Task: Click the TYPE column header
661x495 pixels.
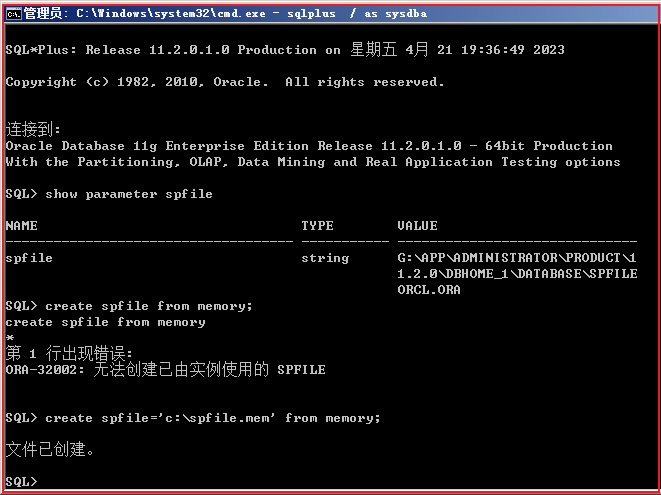Action: [x=317, y=226]
